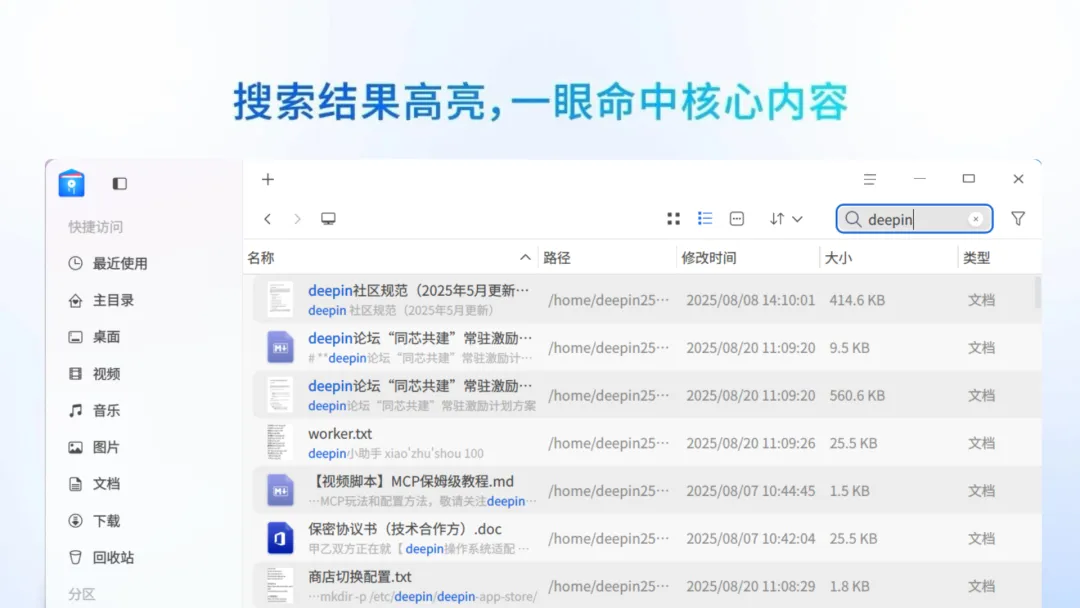Click the MCP保姆级教程.md markdown icon
This screenshot has height=608, width=1080.
click(x=280, y=491)
